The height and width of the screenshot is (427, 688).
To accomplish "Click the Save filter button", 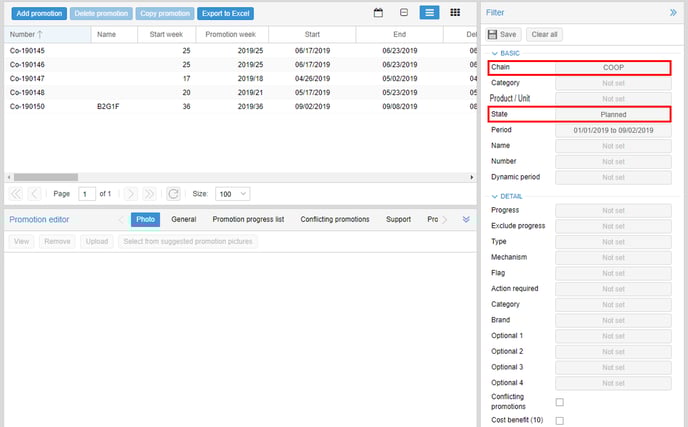I will tap(503, 34).
